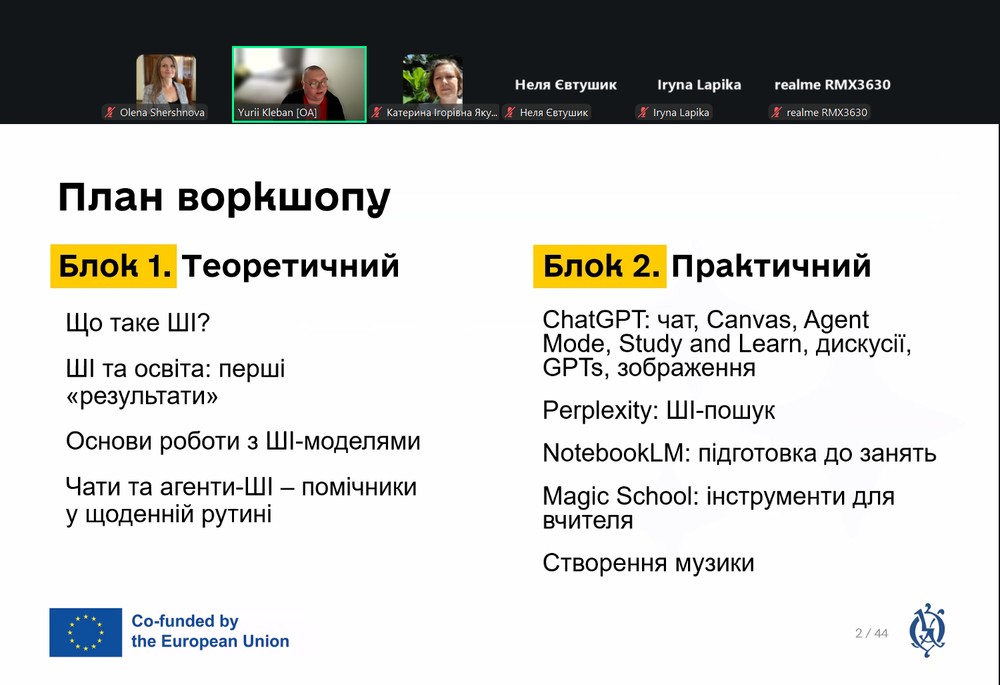Click muted mic icon beside Неля Євтушик label
Screen dimensions: 1000x685
click(x=510, y=113)
